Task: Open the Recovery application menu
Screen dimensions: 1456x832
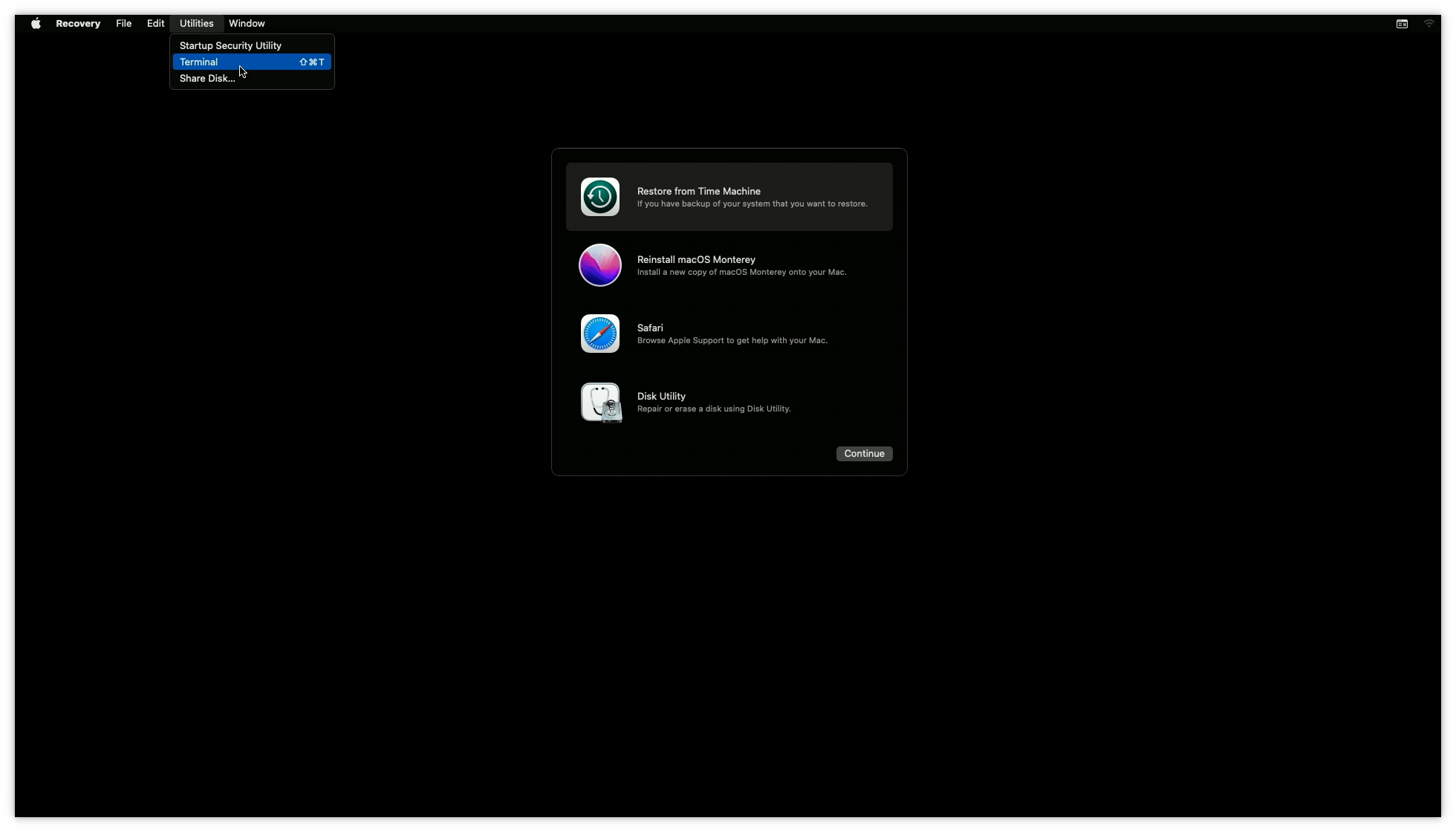Action: coord(78,24)
